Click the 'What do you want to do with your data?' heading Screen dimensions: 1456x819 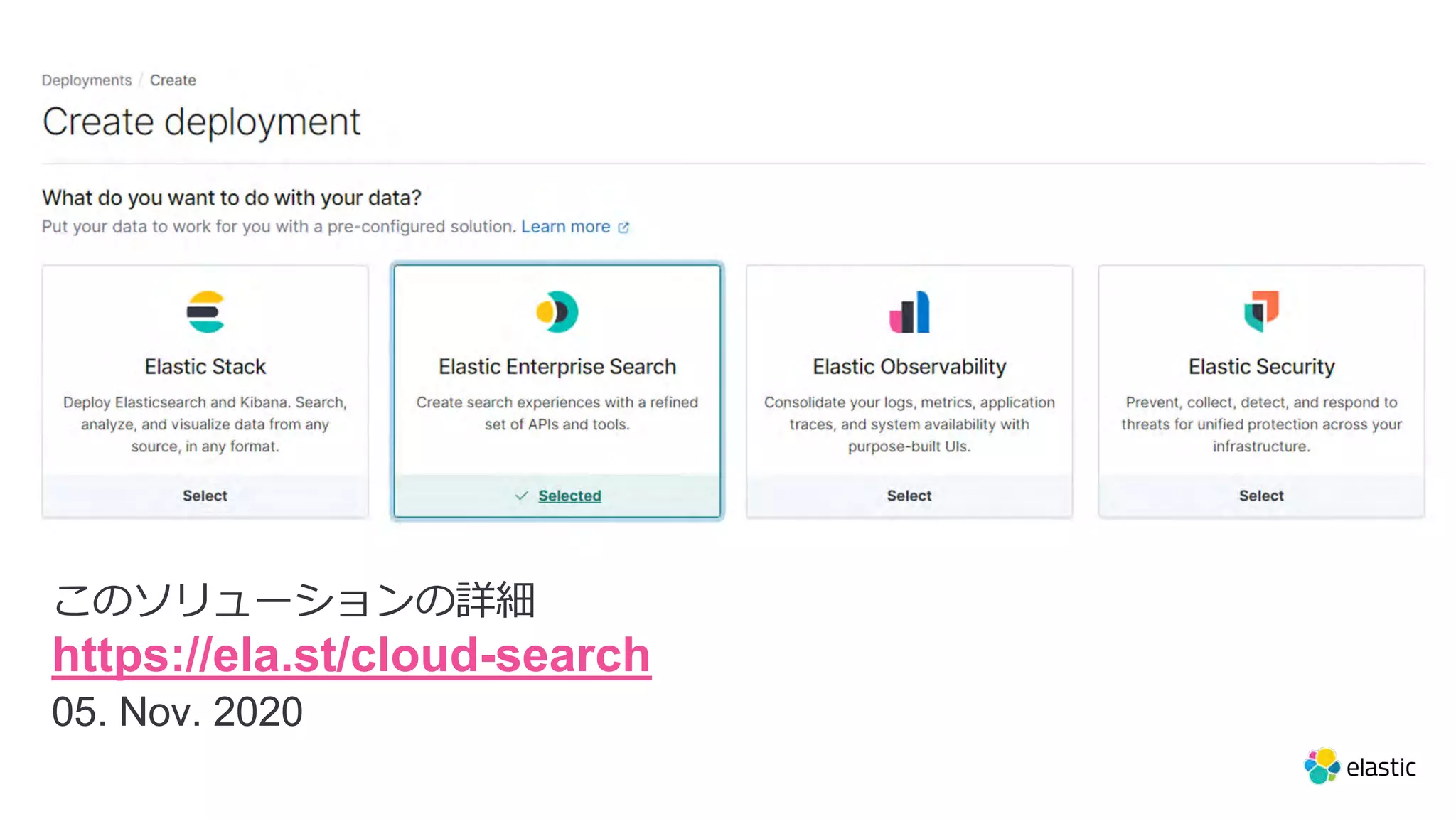[232, 198]
